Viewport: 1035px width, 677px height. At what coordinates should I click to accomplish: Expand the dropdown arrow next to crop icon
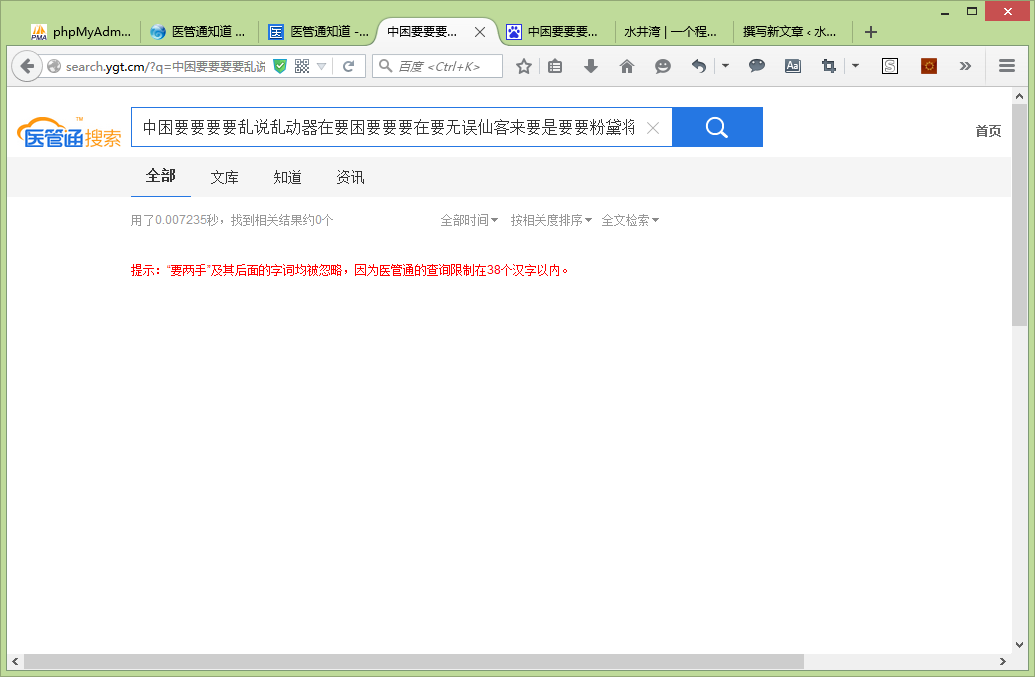pos(855,66)
